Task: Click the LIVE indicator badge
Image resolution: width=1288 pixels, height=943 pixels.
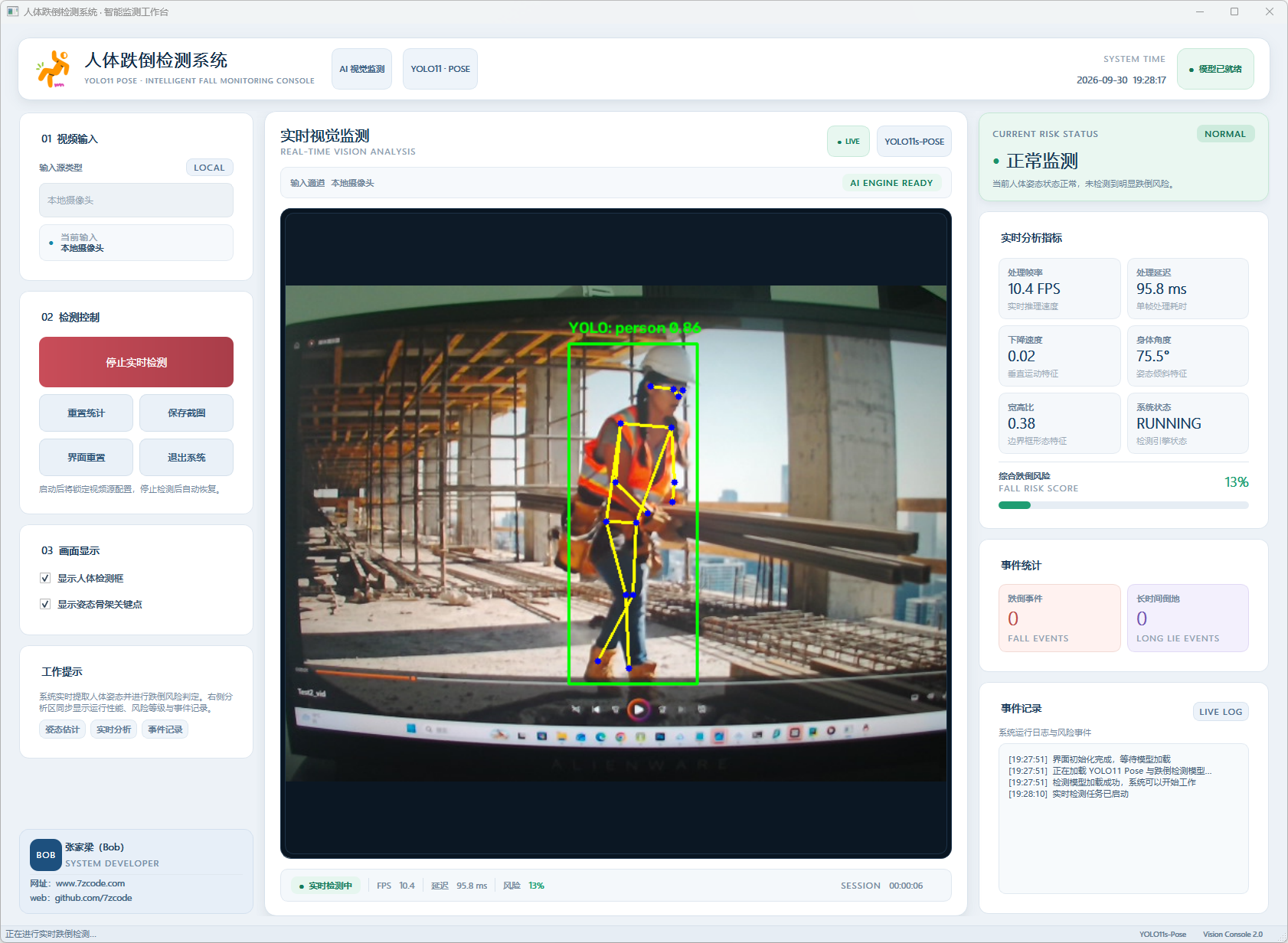Action: coord(848,142)
